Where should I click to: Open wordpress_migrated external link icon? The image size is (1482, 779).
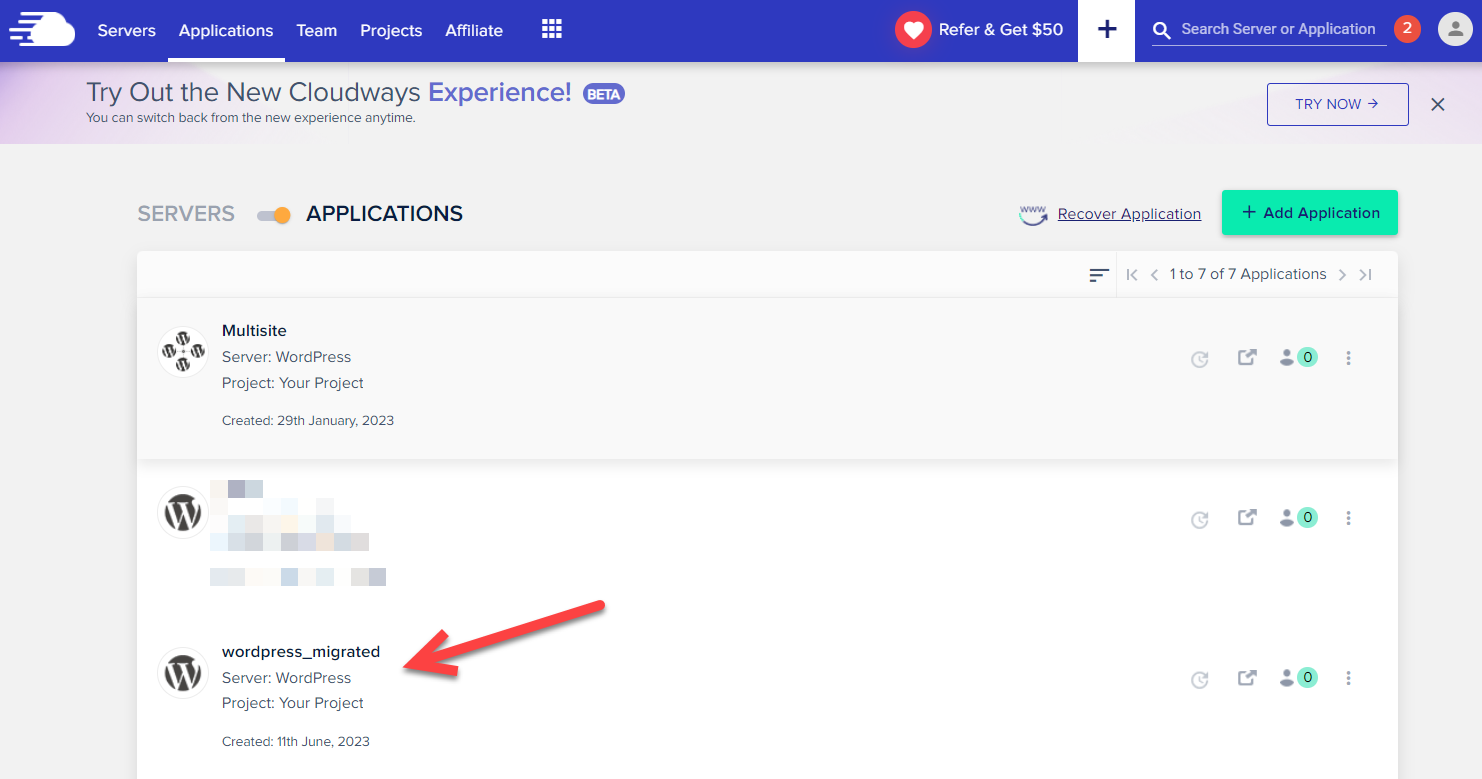pos(1247,678)
